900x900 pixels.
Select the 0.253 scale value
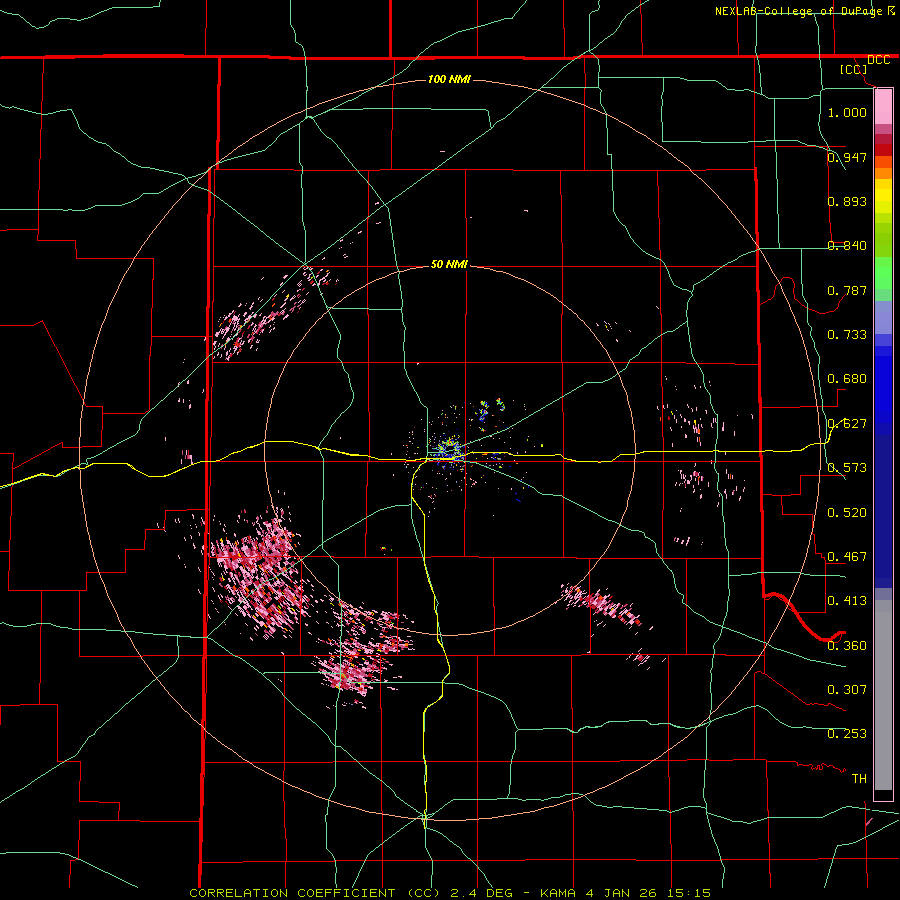point(847,734)
